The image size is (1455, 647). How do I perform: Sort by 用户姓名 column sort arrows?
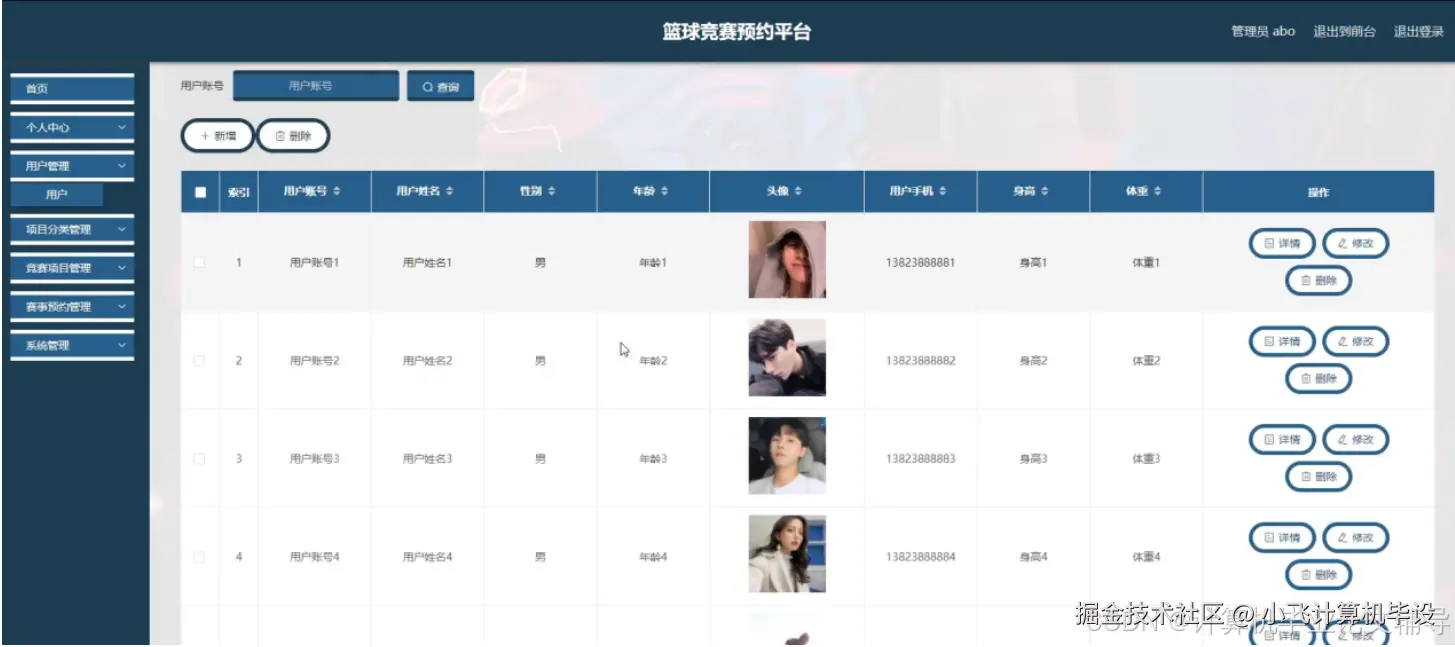[450, 191]
